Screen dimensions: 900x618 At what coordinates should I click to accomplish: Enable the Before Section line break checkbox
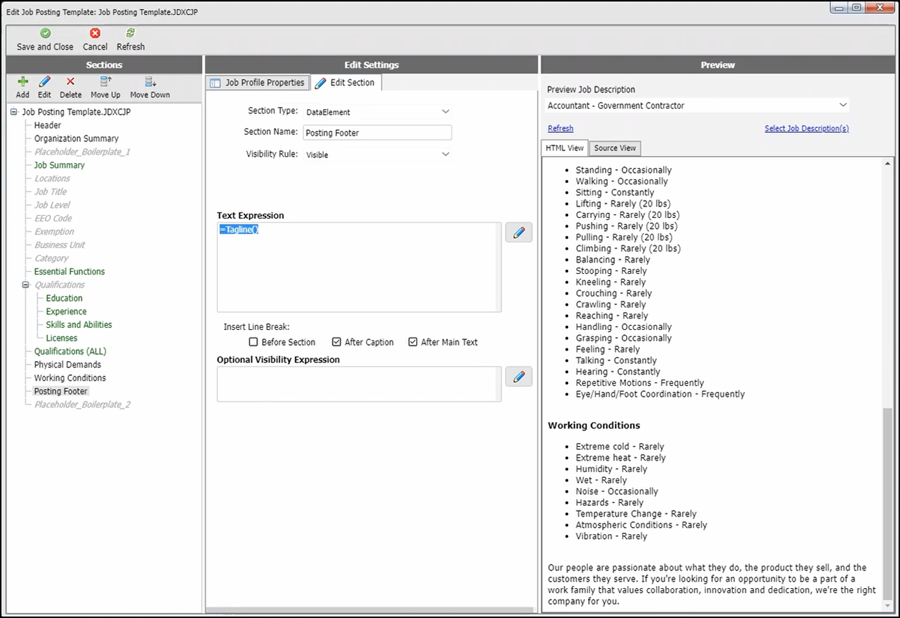click(x=253, y=342)
